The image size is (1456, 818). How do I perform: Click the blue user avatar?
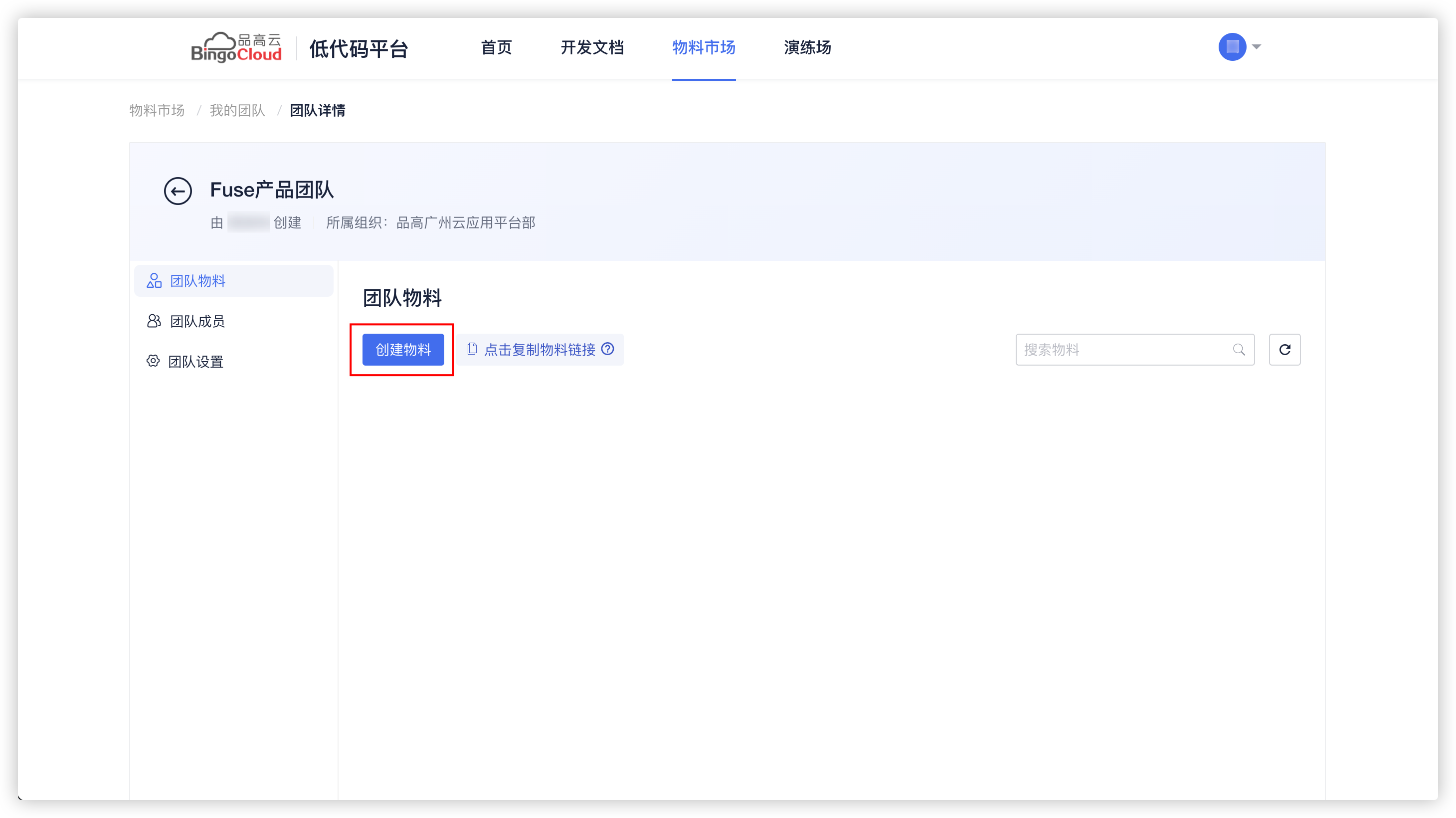(1232, 47)
